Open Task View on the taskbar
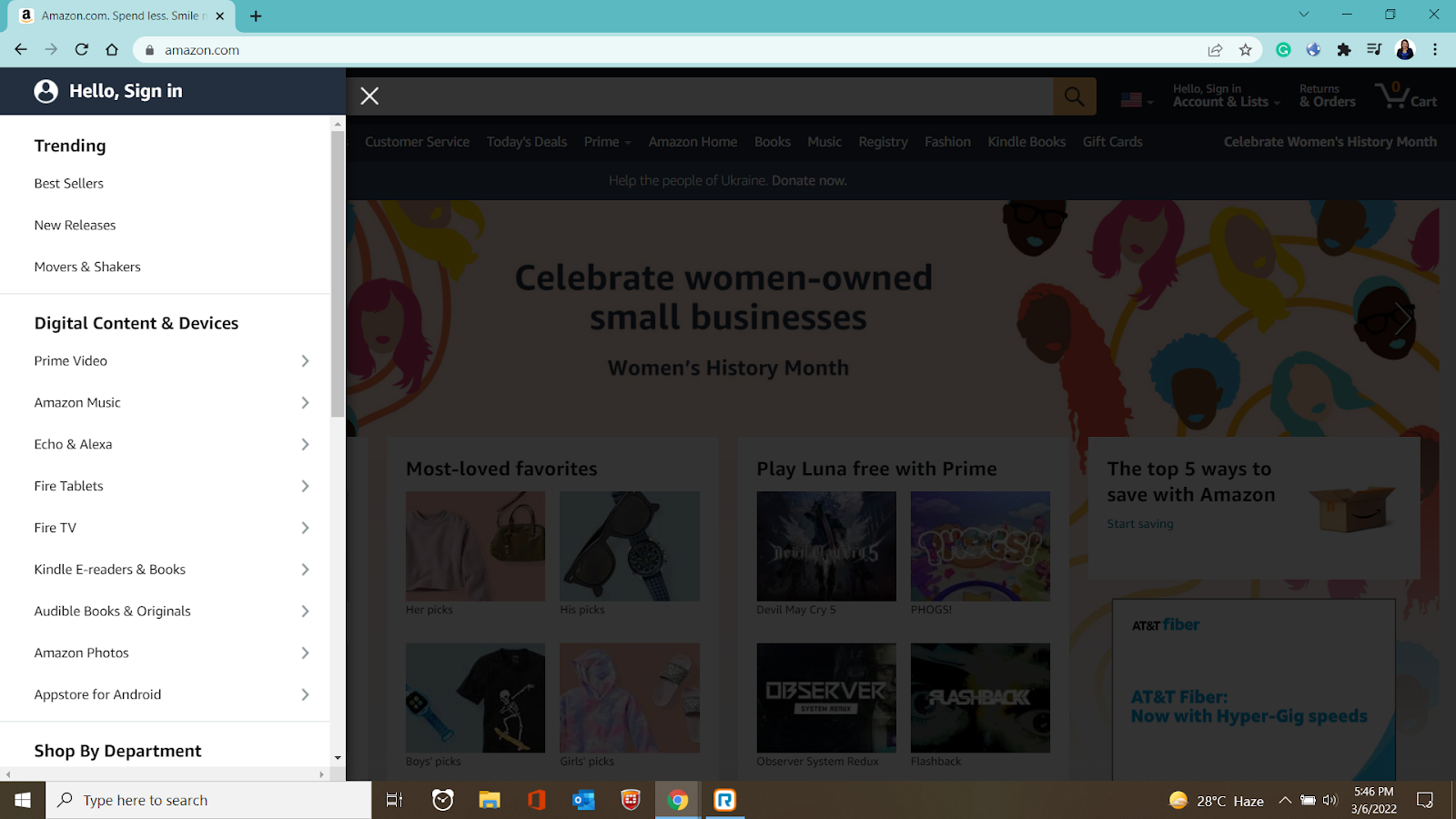Image resolution: width=1456 pixels, height=819 pixels. click(394, 800)
